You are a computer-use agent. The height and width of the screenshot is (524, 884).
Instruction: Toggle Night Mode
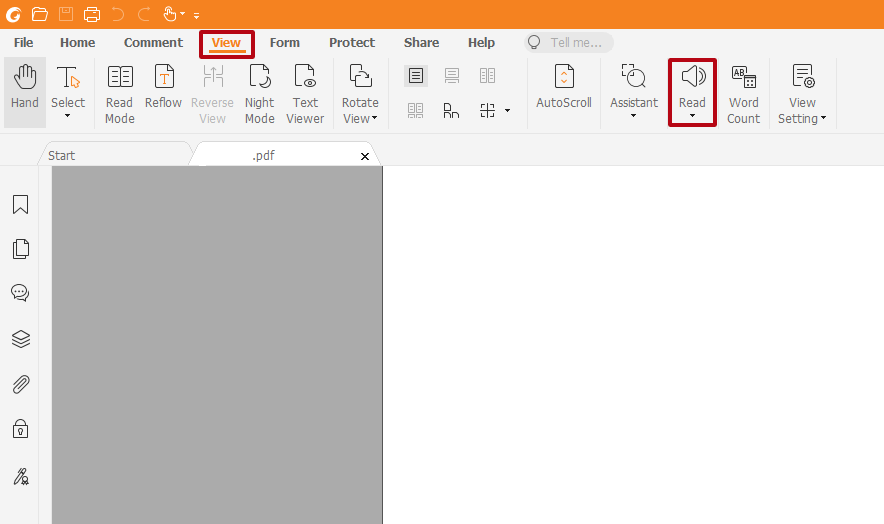coord(259,93)
